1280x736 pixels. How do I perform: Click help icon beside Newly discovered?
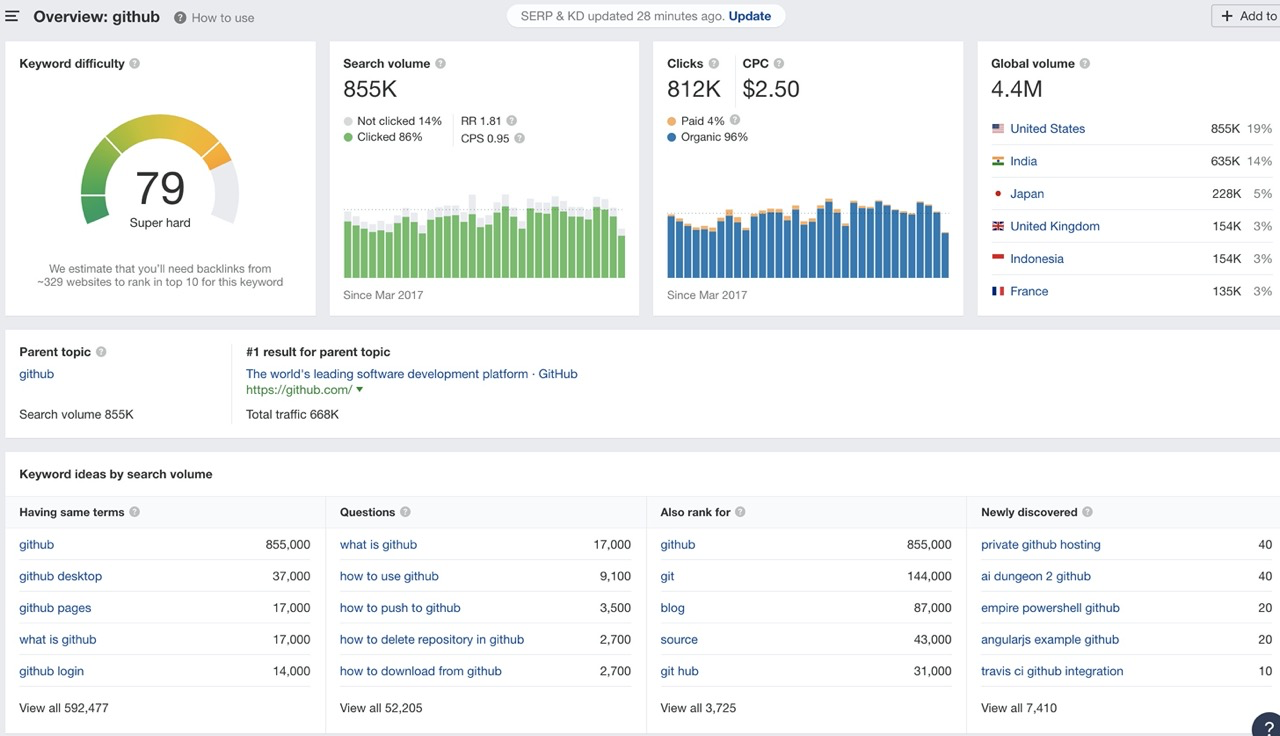click(1087, 512)
